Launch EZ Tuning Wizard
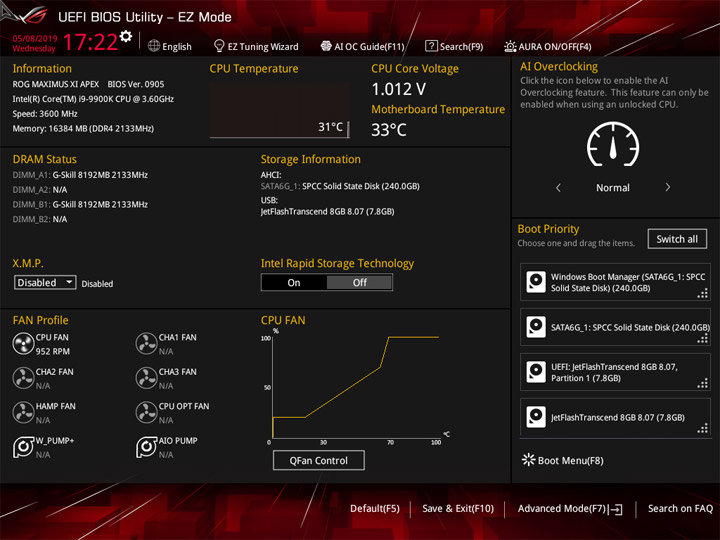The height and width of the screenshot is (540, 720). [x=256, y=46]
